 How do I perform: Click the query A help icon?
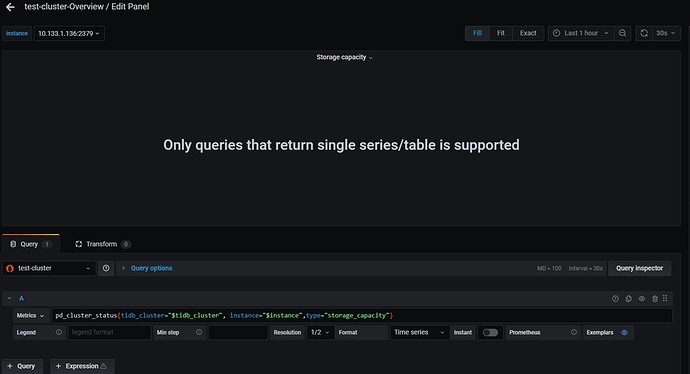point(615,299)
